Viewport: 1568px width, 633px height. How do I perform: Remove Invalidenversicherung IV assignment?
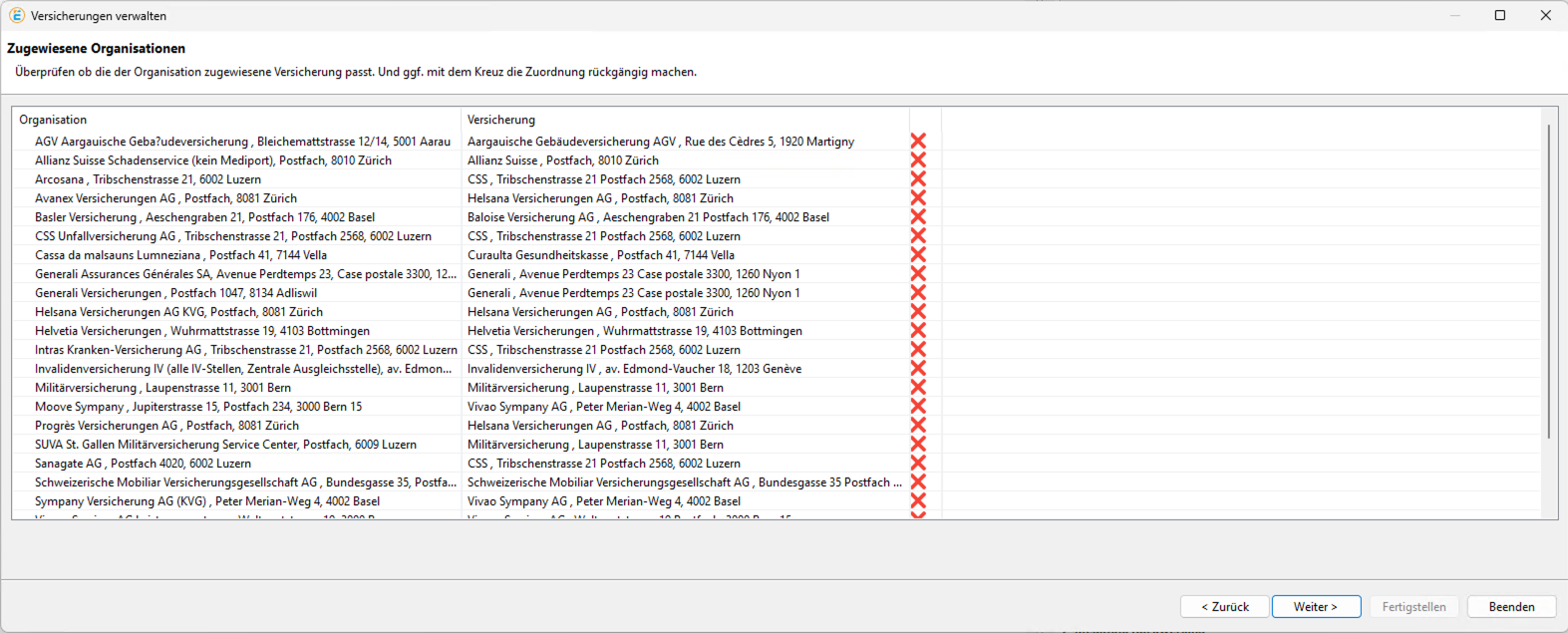918,369
